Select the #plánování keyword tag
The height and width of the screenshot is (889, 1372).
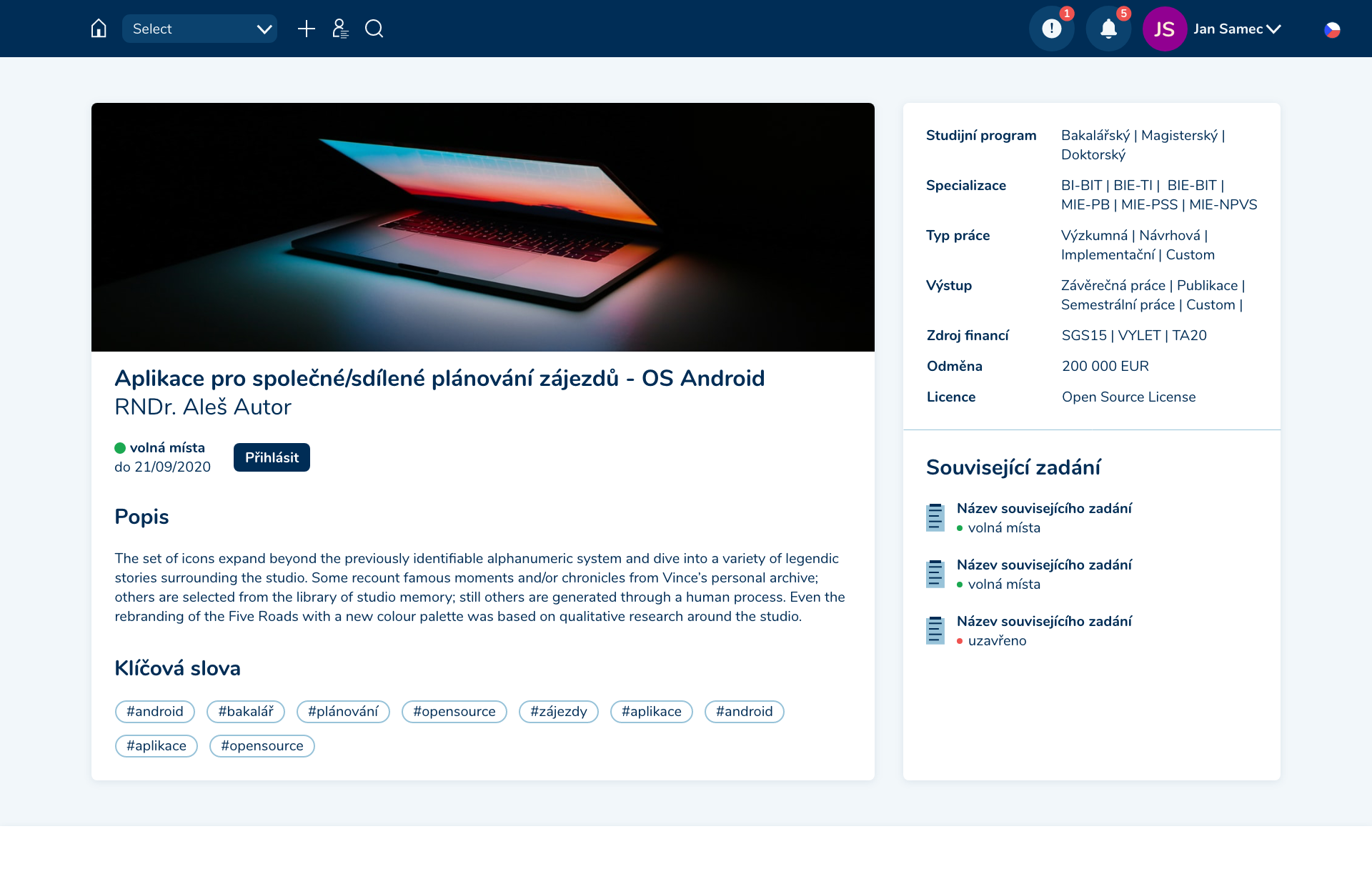(343, 712)
